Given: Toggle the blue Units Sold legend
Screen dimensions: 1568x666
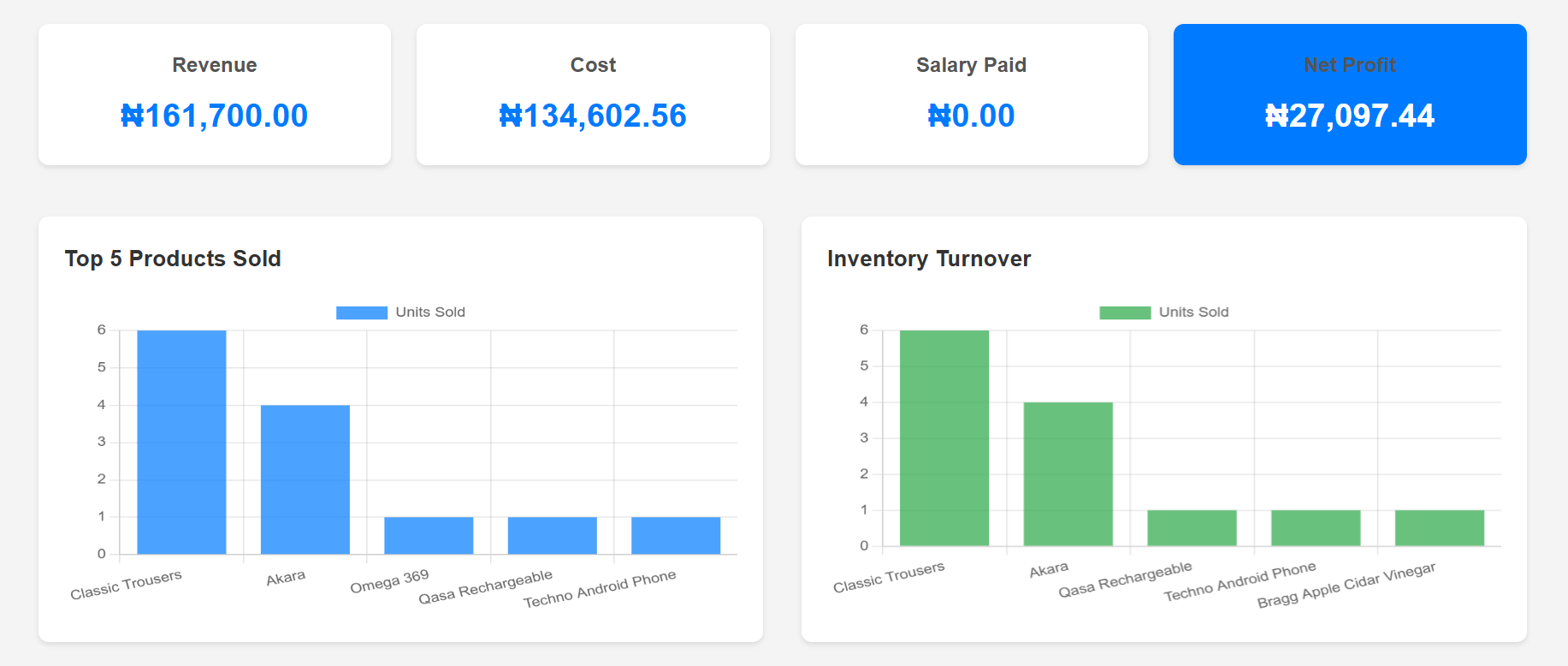Looking at the screenshot, I should pyautogui.click(x=400, y=312).
